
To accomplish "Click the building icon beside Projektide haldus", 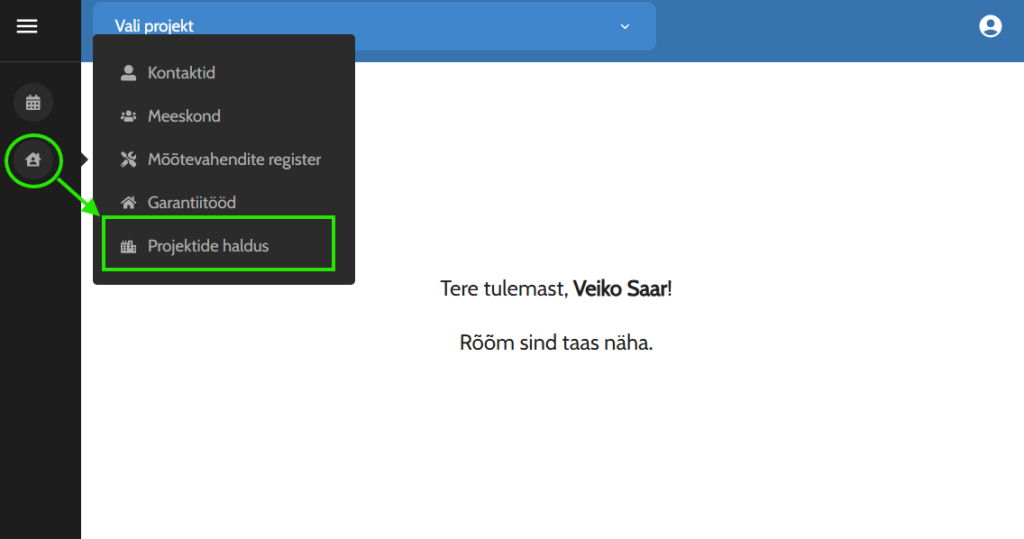I will pyautogui.click(x=128, y=246).
